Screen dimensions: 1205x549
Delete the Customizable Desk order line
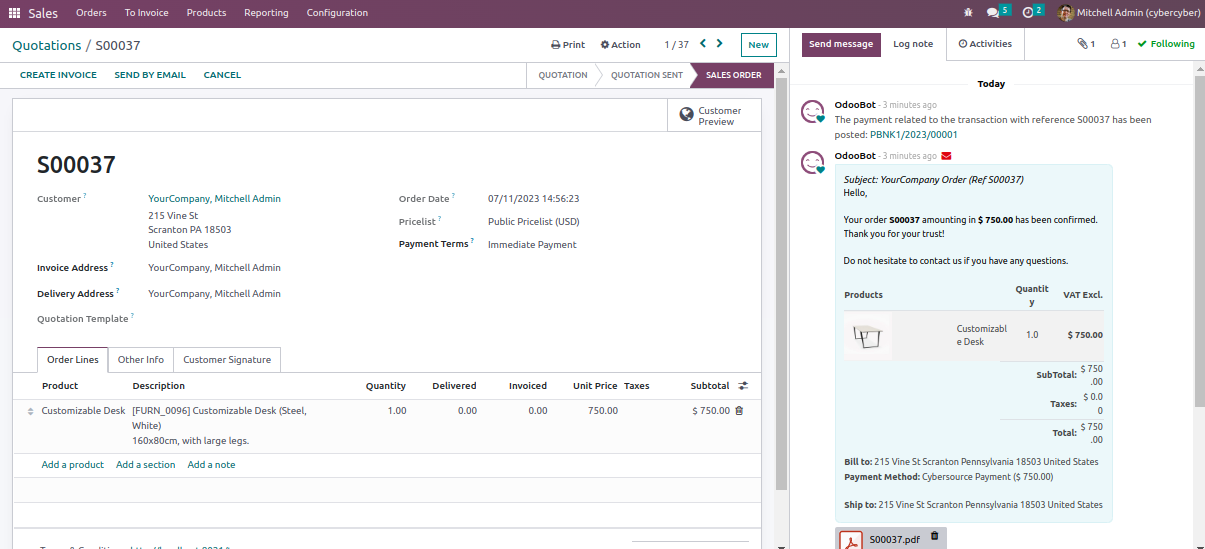pyautogui.click(x=739, y=410)
